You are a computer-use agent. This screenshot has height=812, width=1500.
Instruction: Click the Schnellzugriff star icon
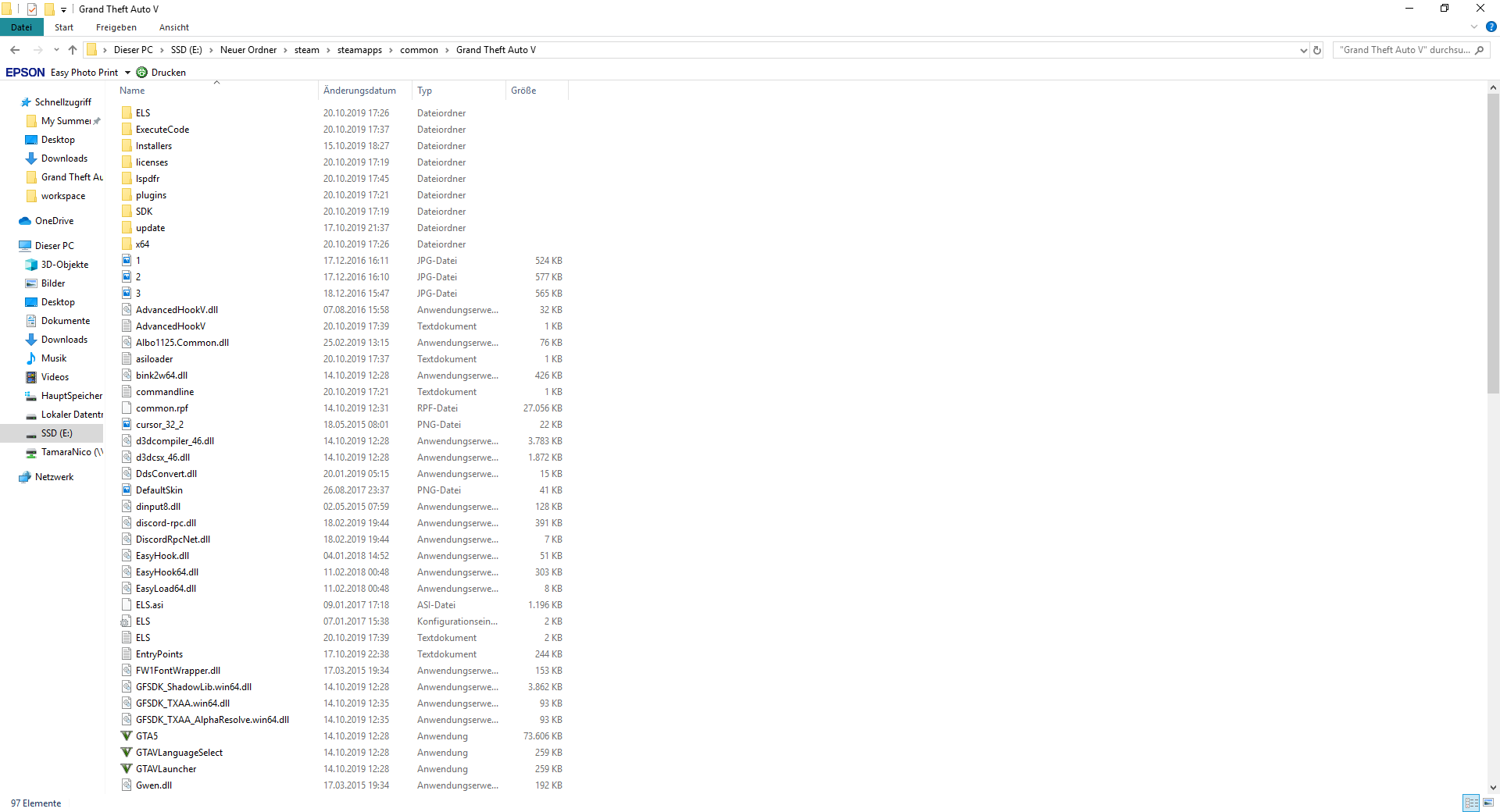tap(26, 102)
